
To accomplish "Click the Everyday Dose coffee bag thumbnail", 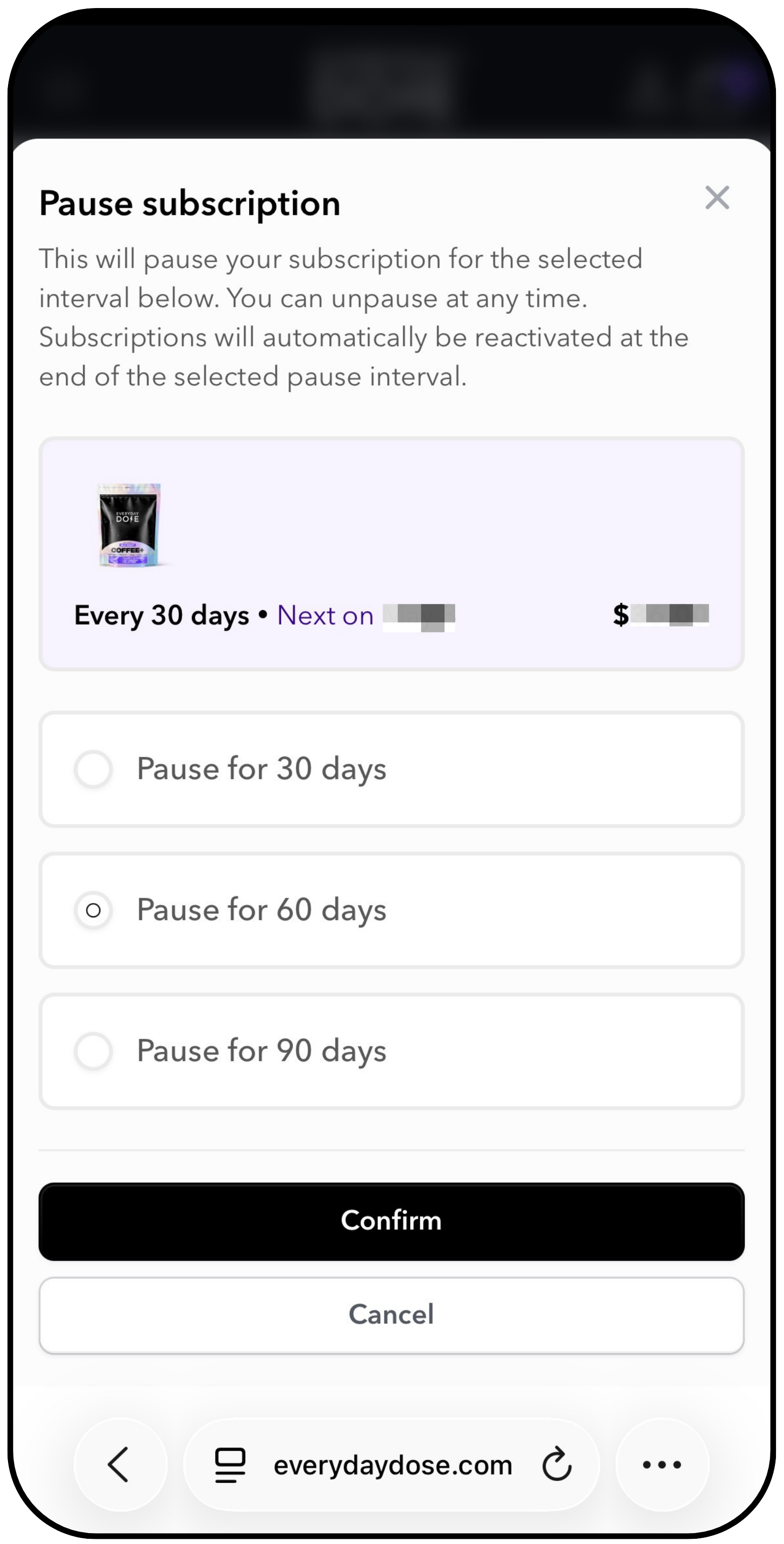I will click(129, 524).
